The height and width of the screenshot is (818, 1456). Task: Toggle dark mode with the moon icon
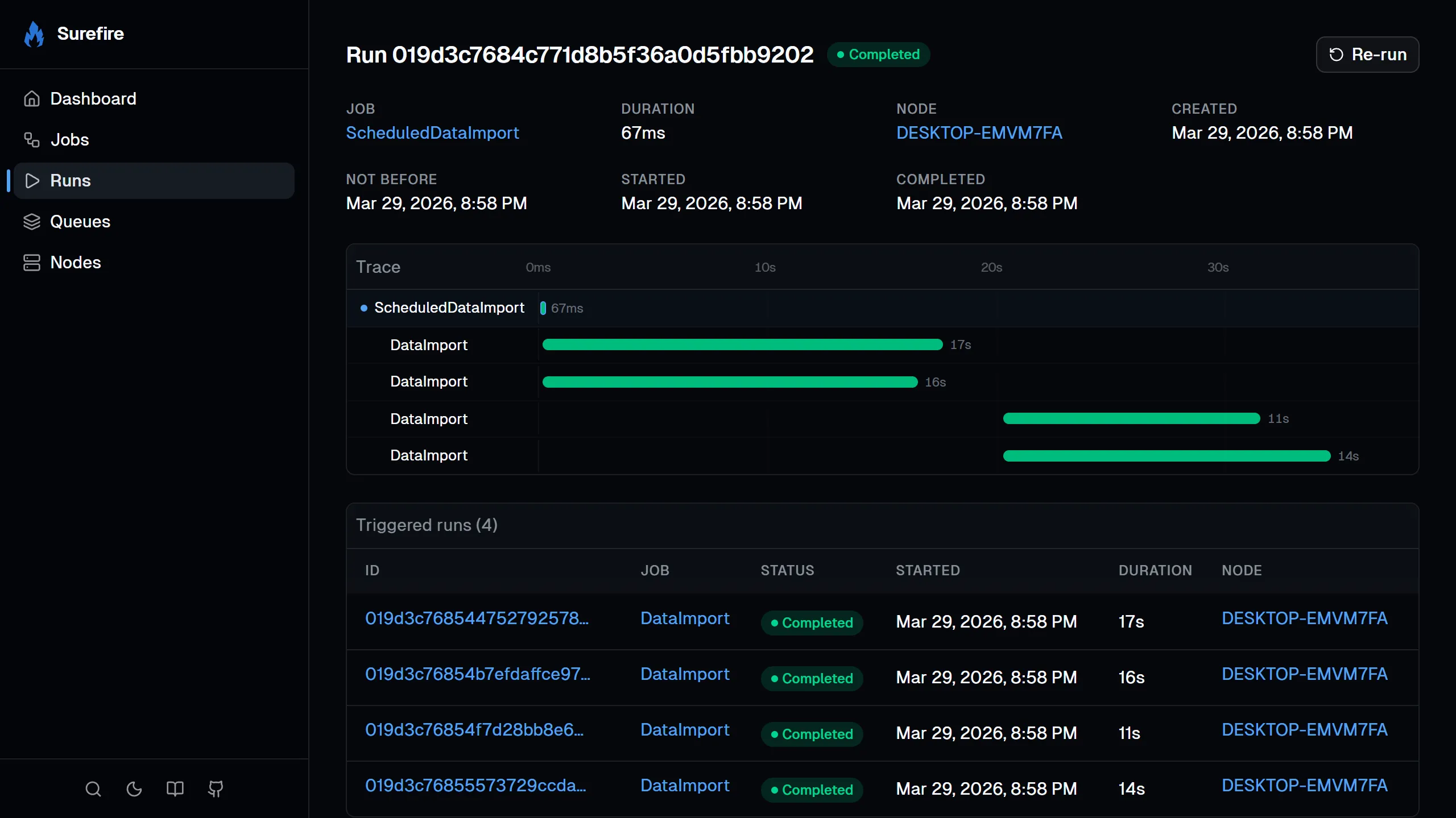[134, 789]
